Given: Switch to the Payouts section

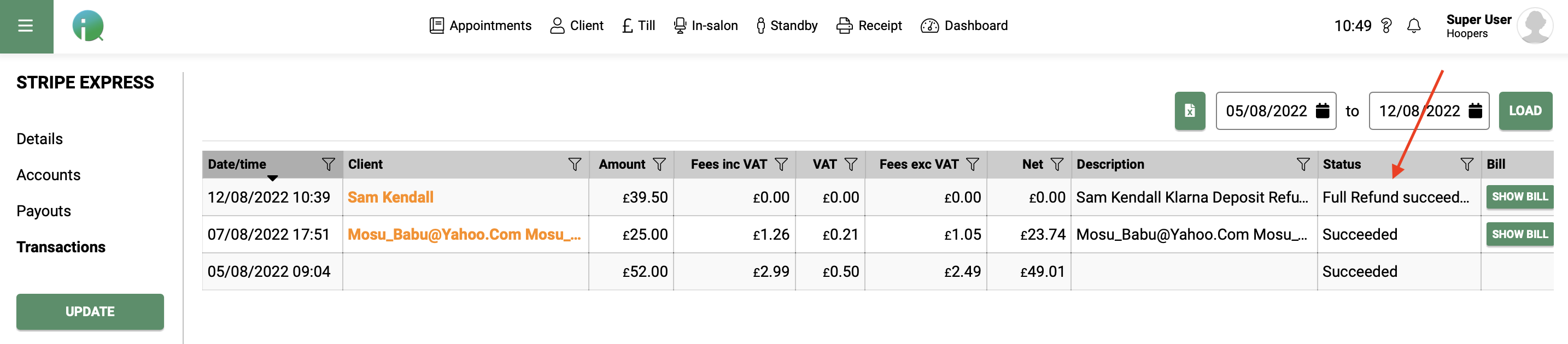Looking at the screenshot, I should pos(43,210).
